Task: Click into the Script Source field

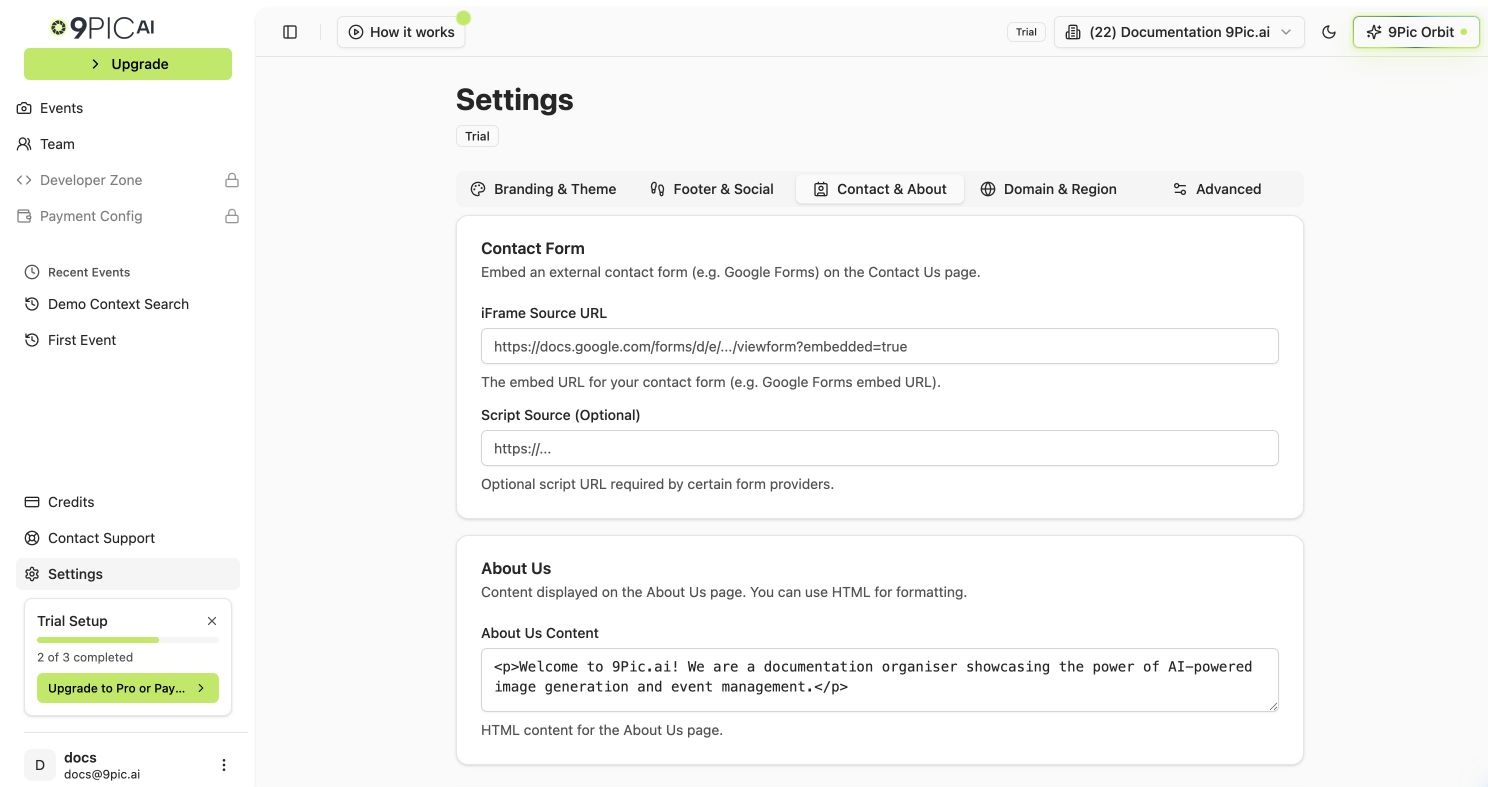Action: click(880, 448)
